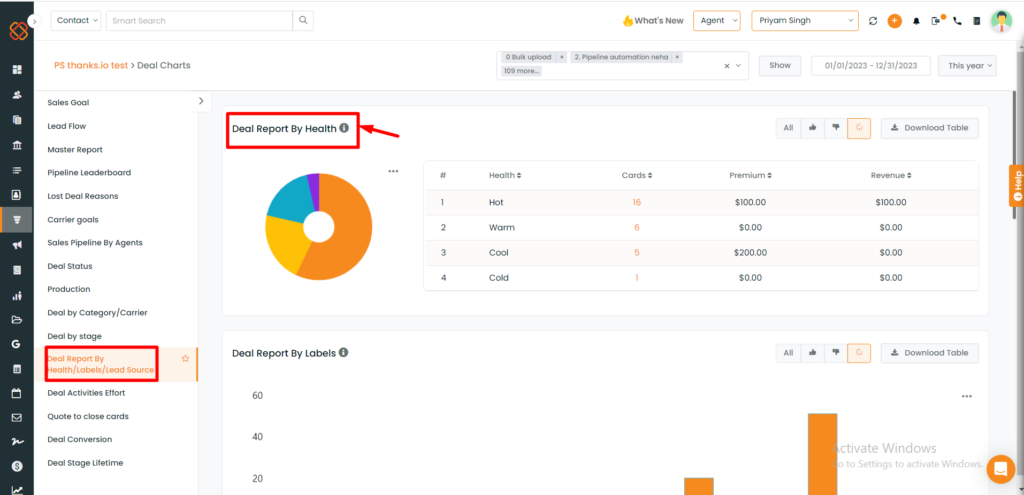Image resolution: width=1024 pixels, height=495 pixels.
Task: Click the refresh sync icon in header
Action: (872, 21)
